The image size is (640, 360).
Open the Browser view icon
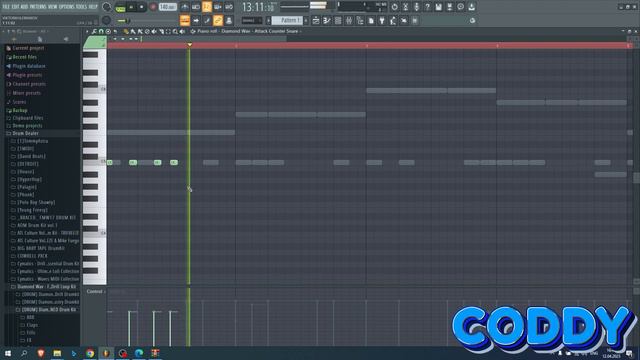[360, 20]
